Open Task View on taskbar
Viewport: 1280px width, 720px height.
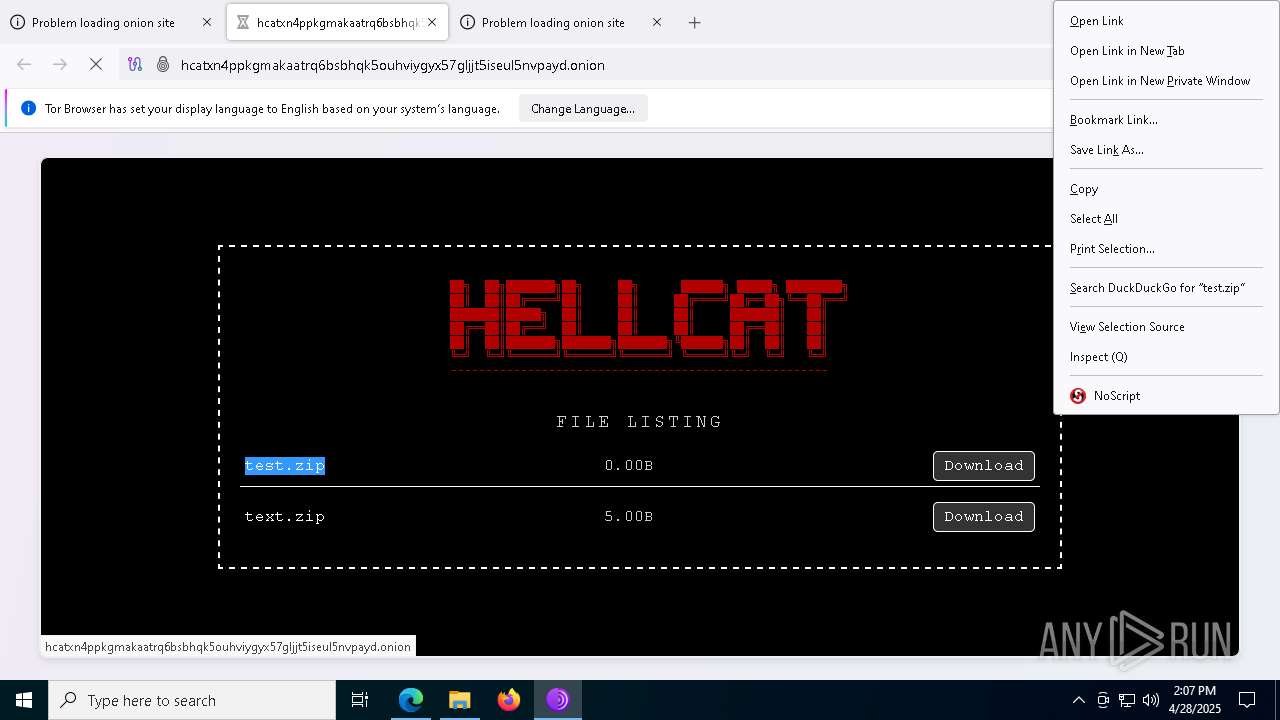coord(360,700)
